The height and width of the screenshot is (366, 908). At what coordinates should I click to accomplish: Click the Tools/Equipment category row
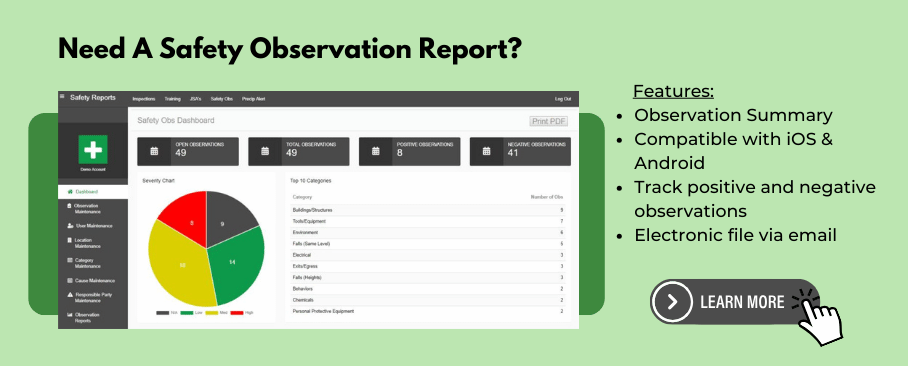pyautogui.click(x=428, y=221)
